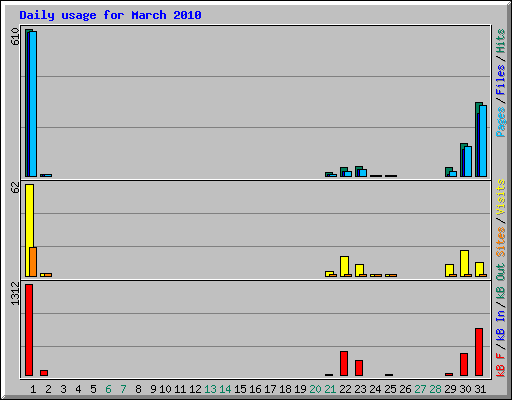Click day label 17 on the x-axis
Screen dimensions: 512x400
coord(270,389)
